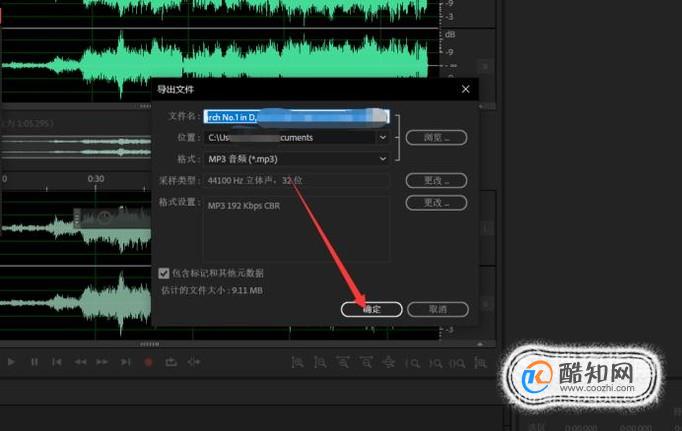Click Zoom Out Full icon
Screen dimensions: 682x431
[x=389, y=362]
